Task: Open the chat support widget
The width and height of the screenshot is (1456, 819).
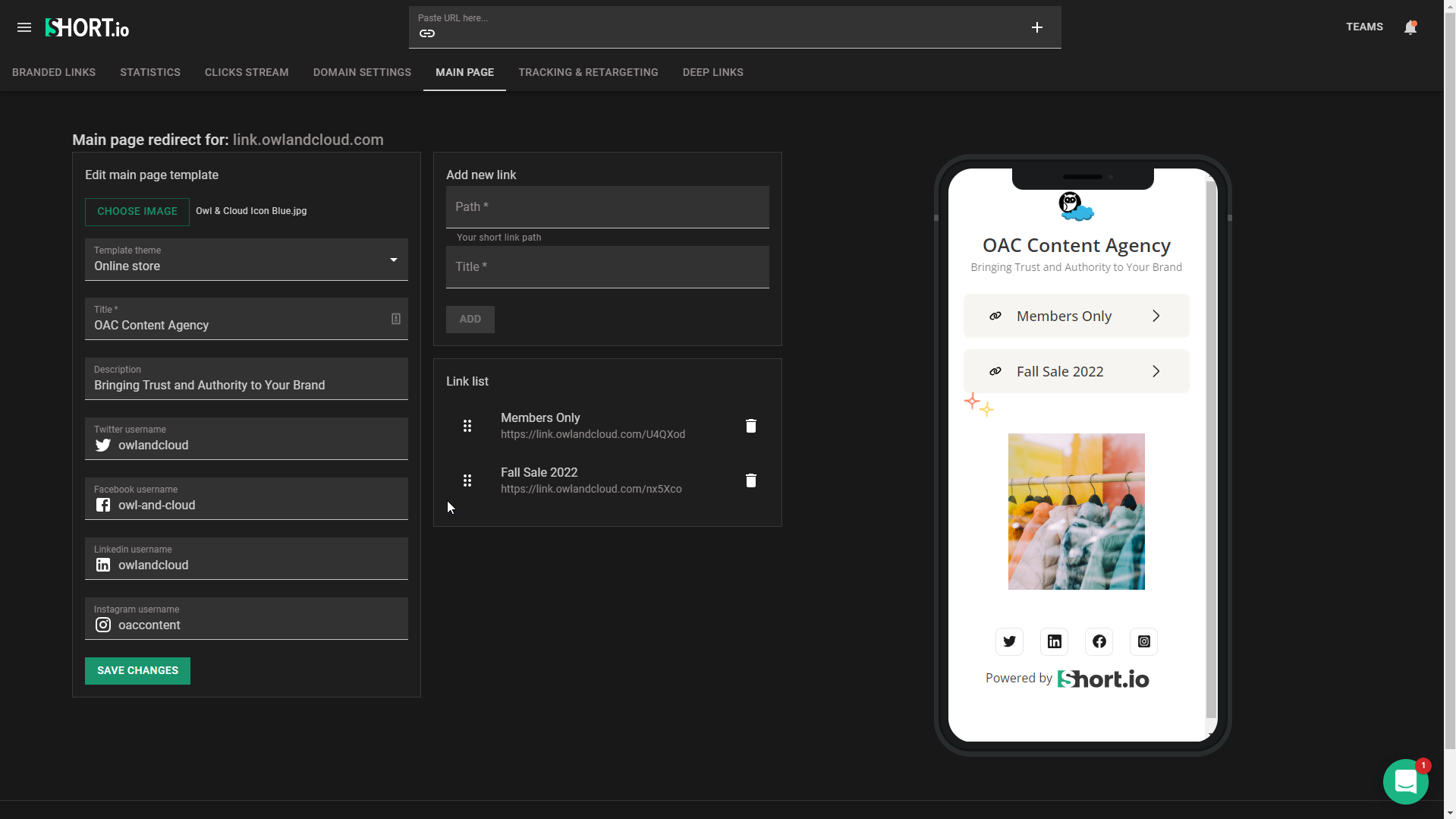Action: click(1406, 782)
